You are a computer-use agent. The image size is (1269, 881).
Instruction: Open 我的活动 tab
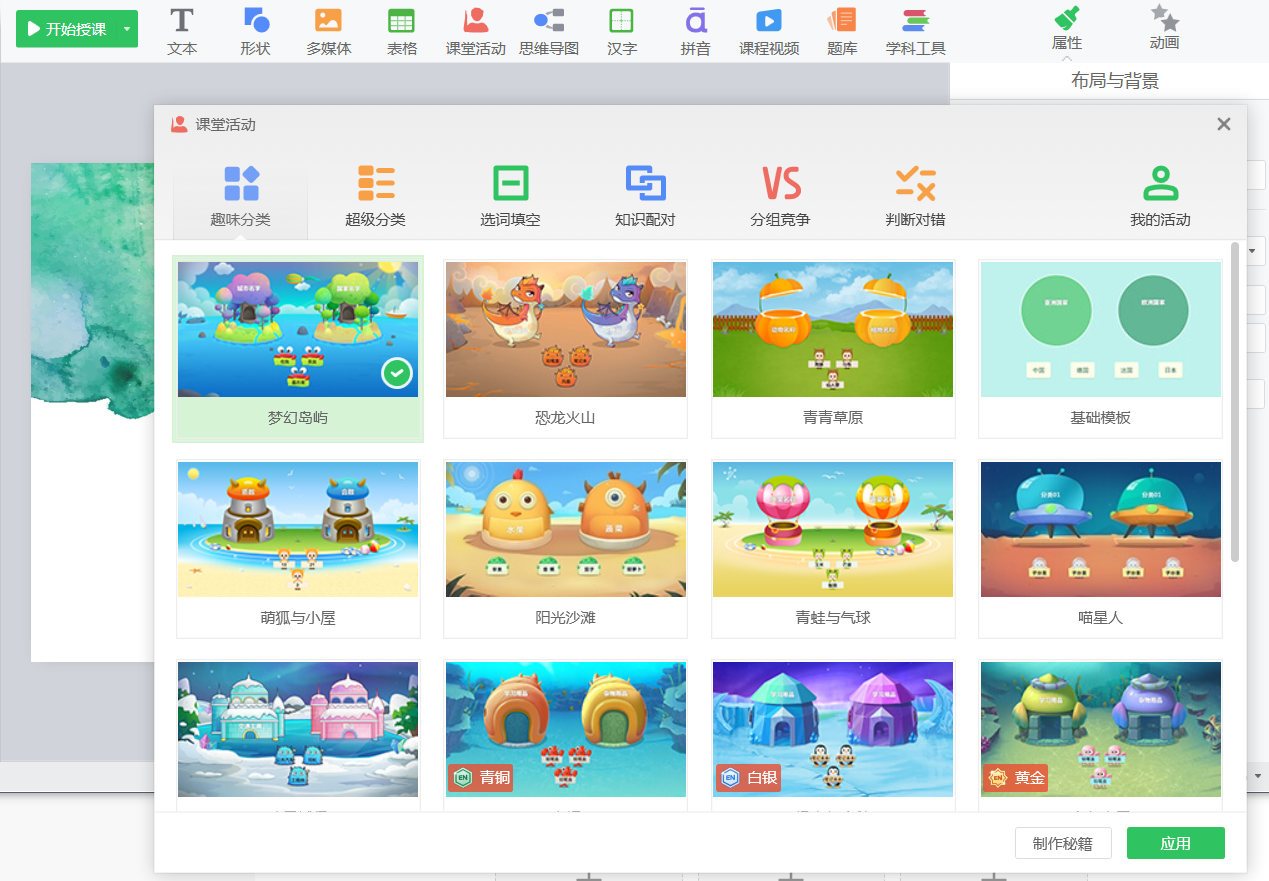(1160, 197)
